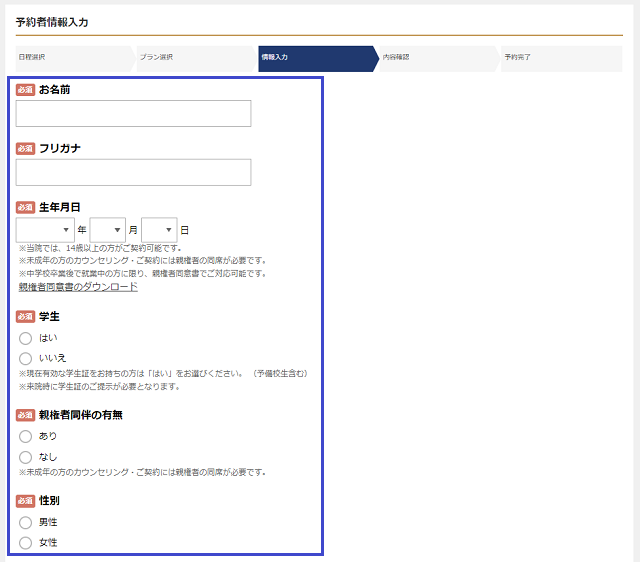This screenshot has height=562, width=640.
Task: Click the 情報入力 step tab
Action: (318, 58)
